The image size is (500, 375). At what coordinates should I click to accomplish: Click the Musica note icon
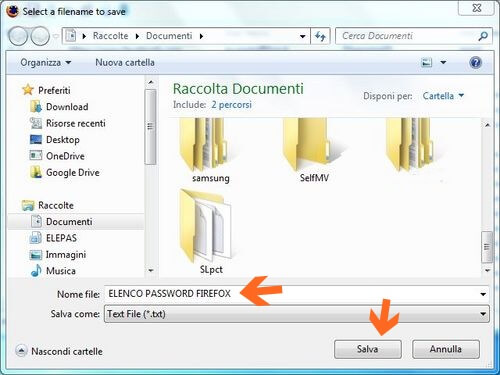(36, 271)
